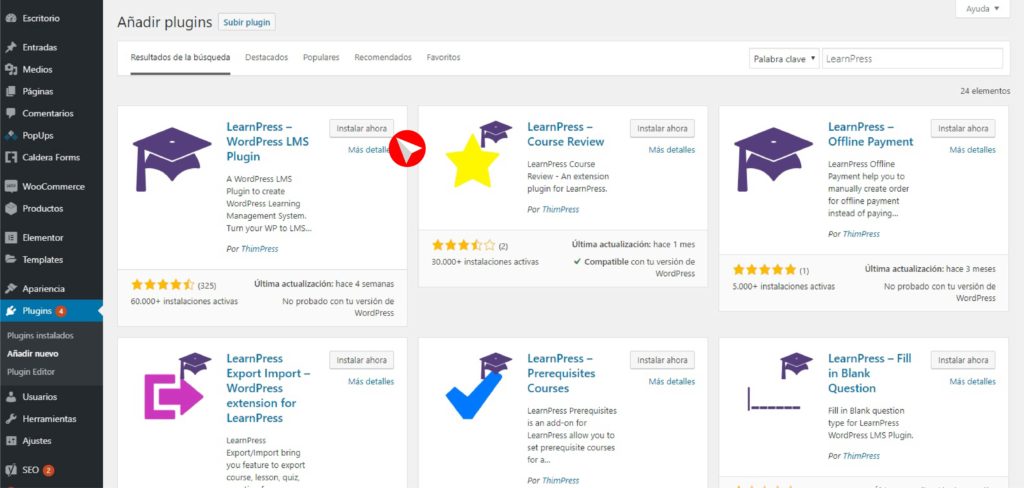Image resolution: width=1024 pixels, height=488 pixels.
Task: Open the Medios media icon
Action: 10,69
